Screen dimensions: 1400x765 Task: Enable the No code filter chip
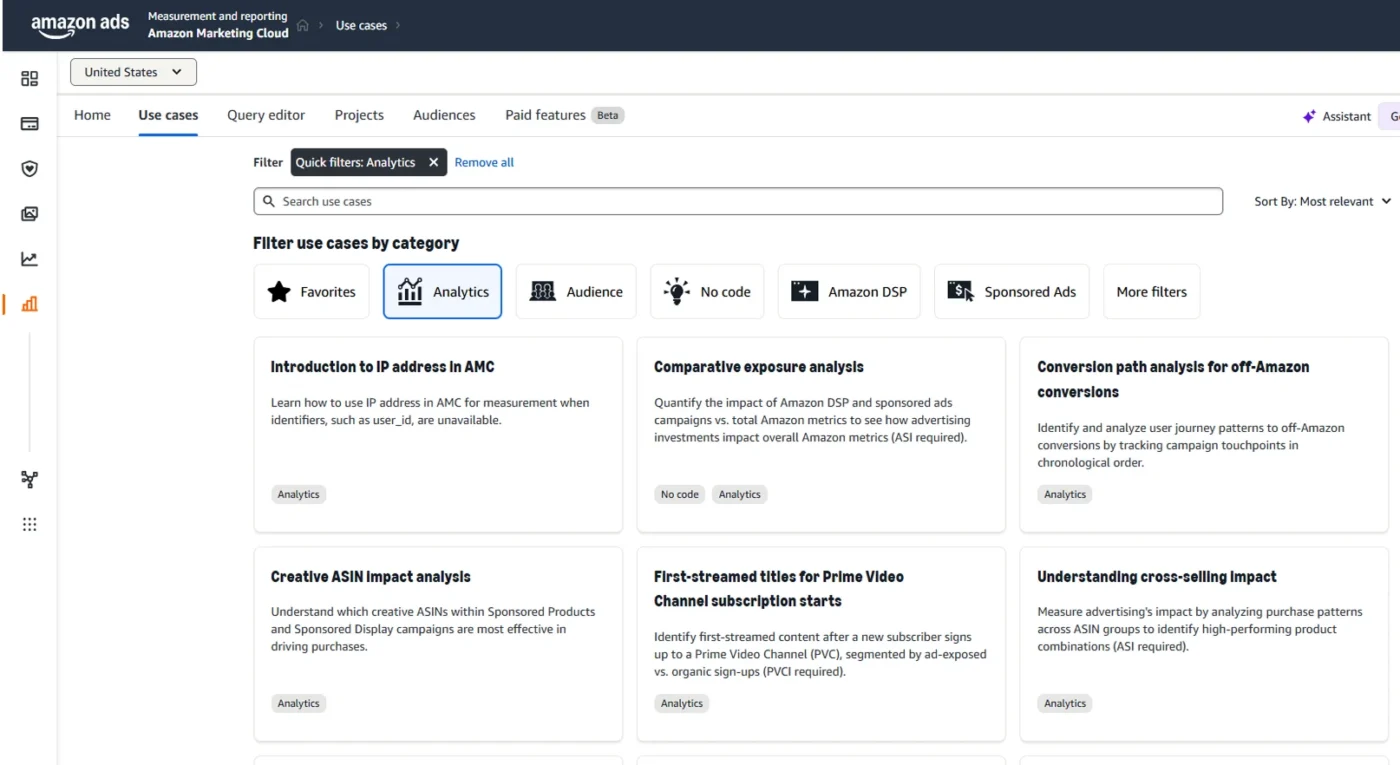point(707,291)
